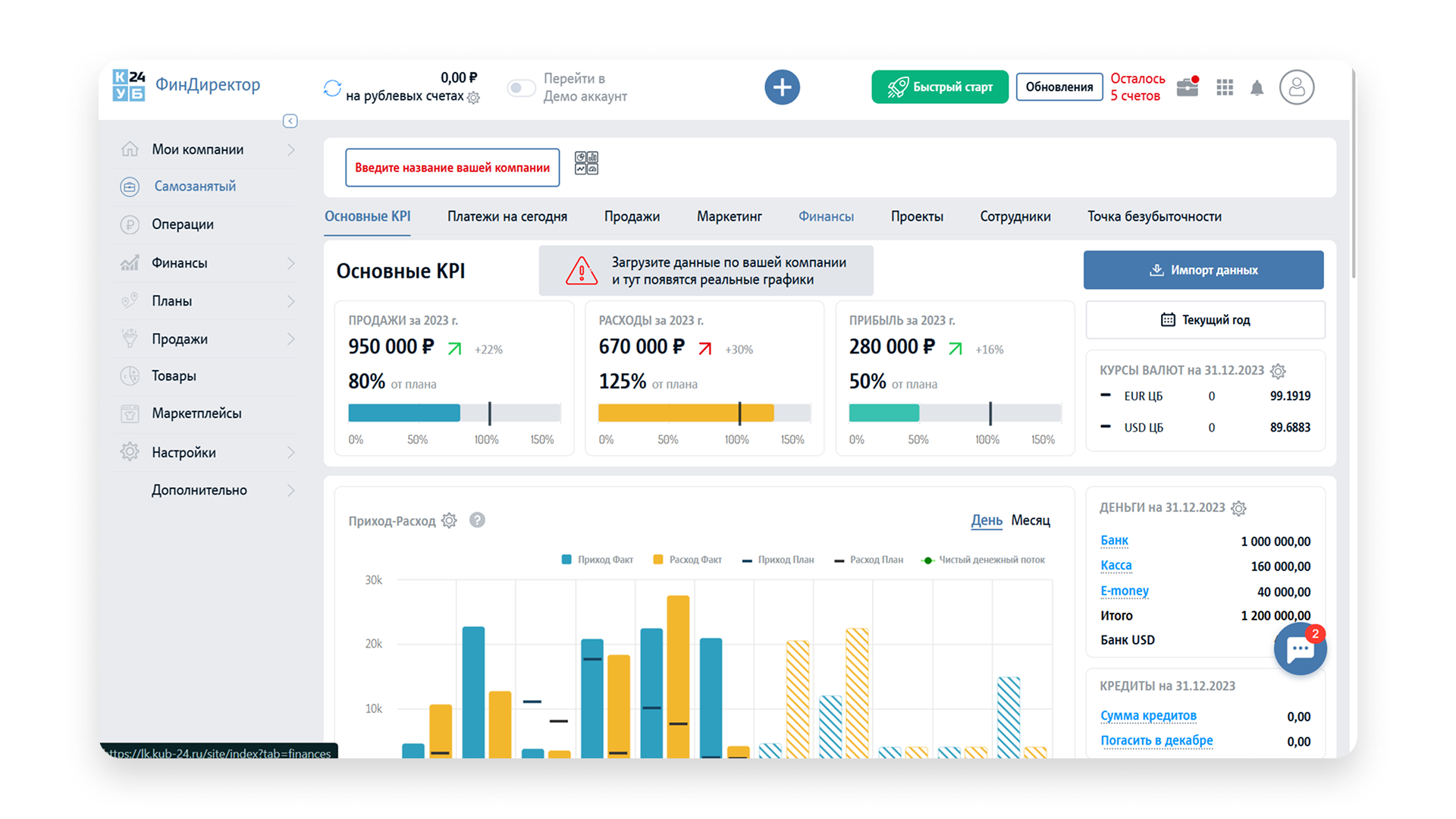The height and width of the screenshot is (819, 1456).
Task: Click the refresh balance icon
Action: [332, 88]
